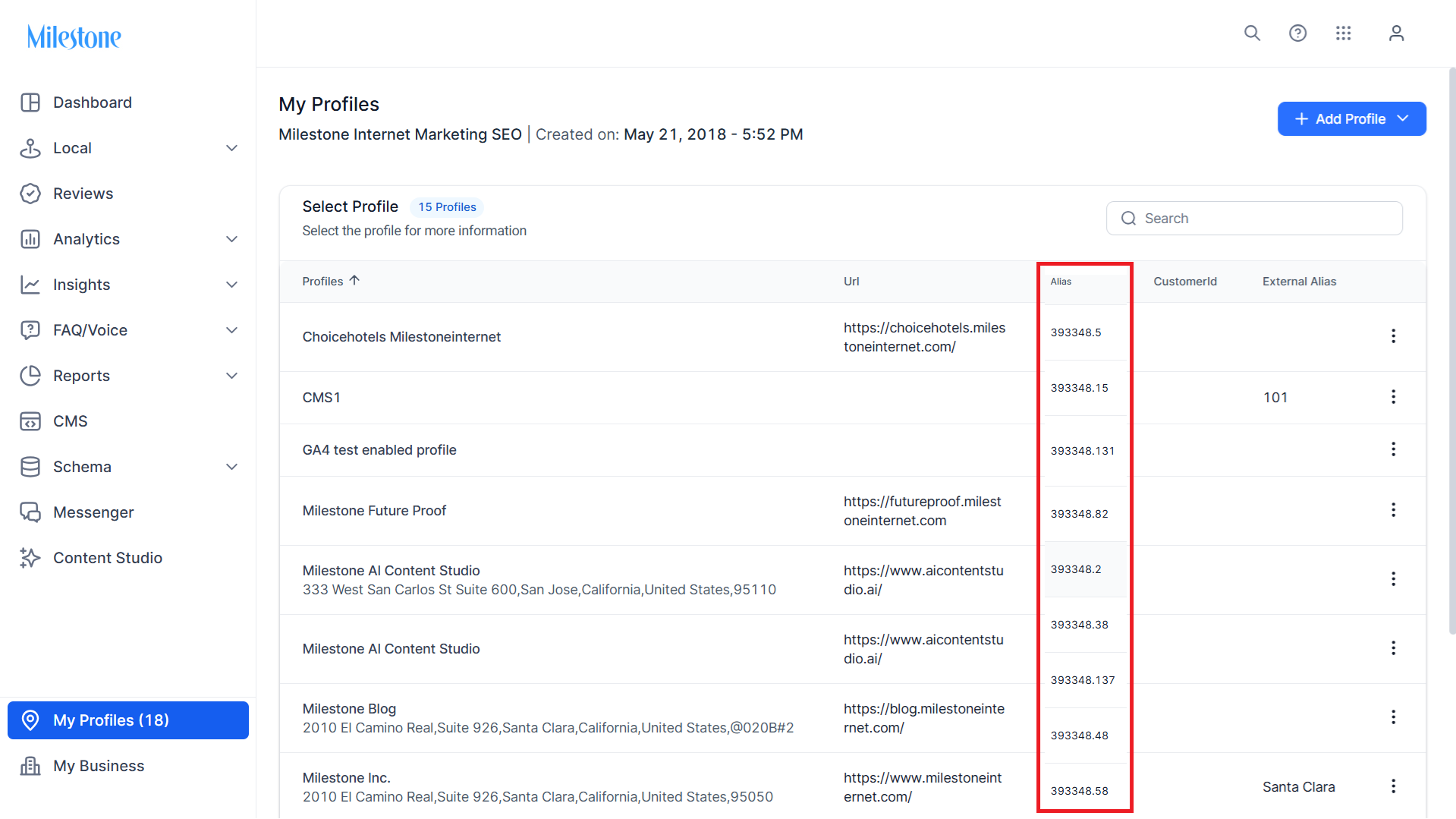The height and width of the screenshot is (819, 1456).
Task: Open the choicehotels.milestoneinternet.com link
Action: pos(924,337)
